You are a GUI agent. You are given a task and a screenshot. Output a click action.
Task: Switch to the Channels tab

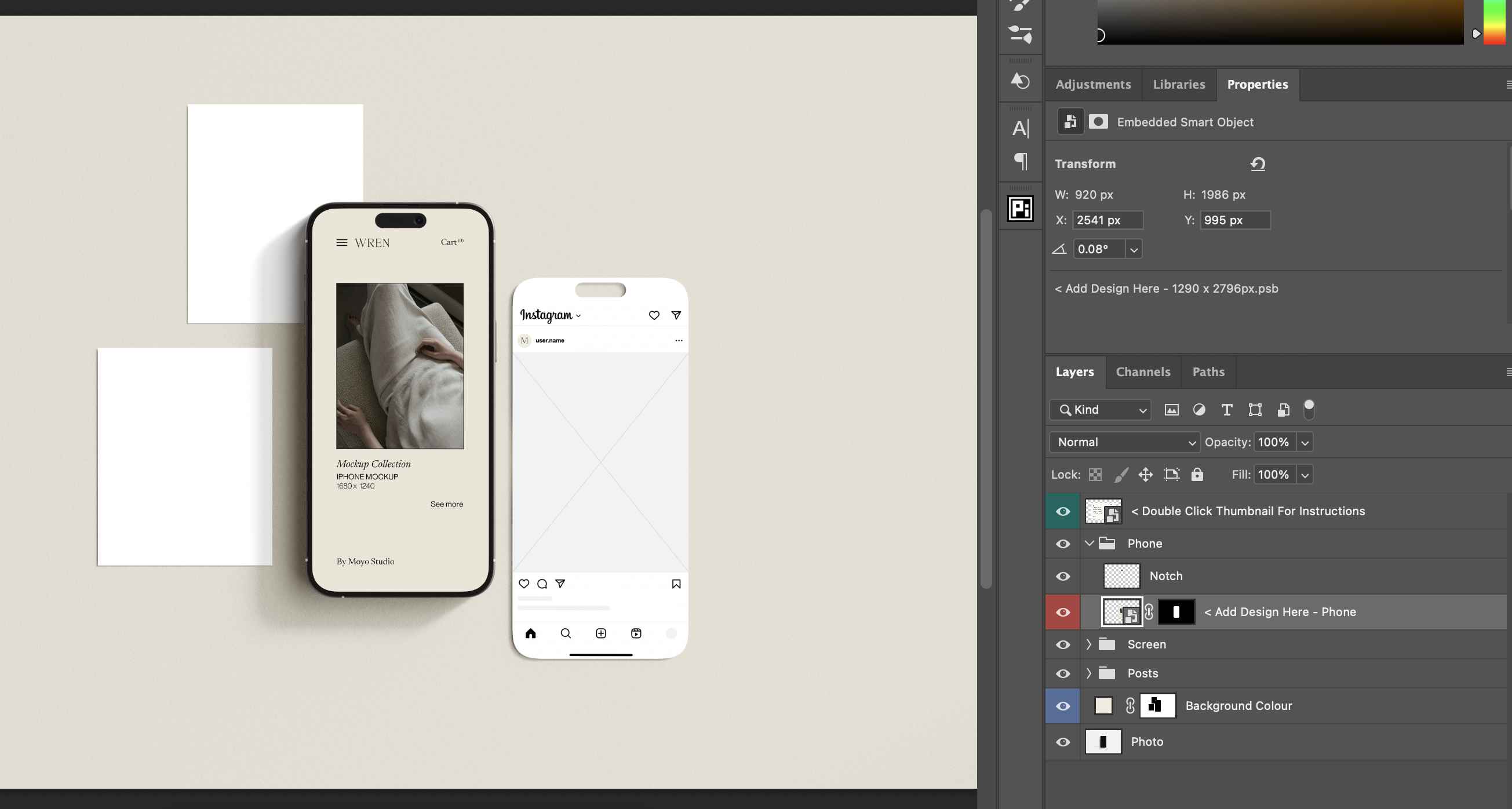pos(1142,371)
